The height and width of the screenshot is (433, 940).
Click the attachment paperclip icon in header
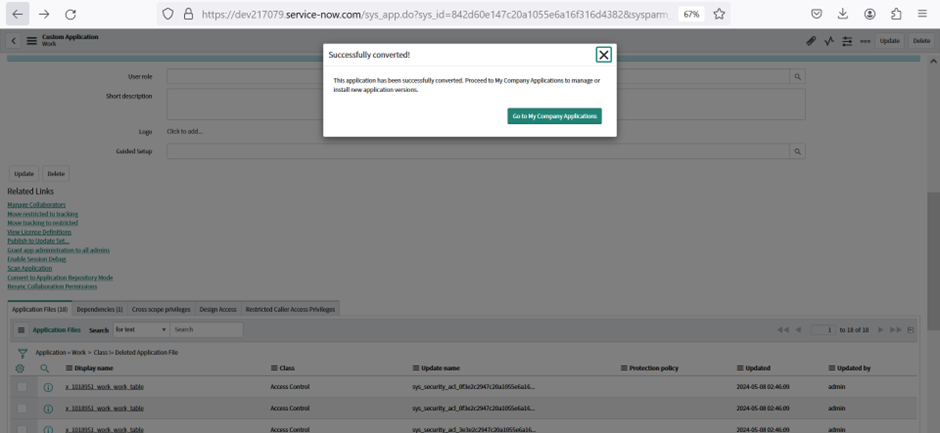[811, 41]
